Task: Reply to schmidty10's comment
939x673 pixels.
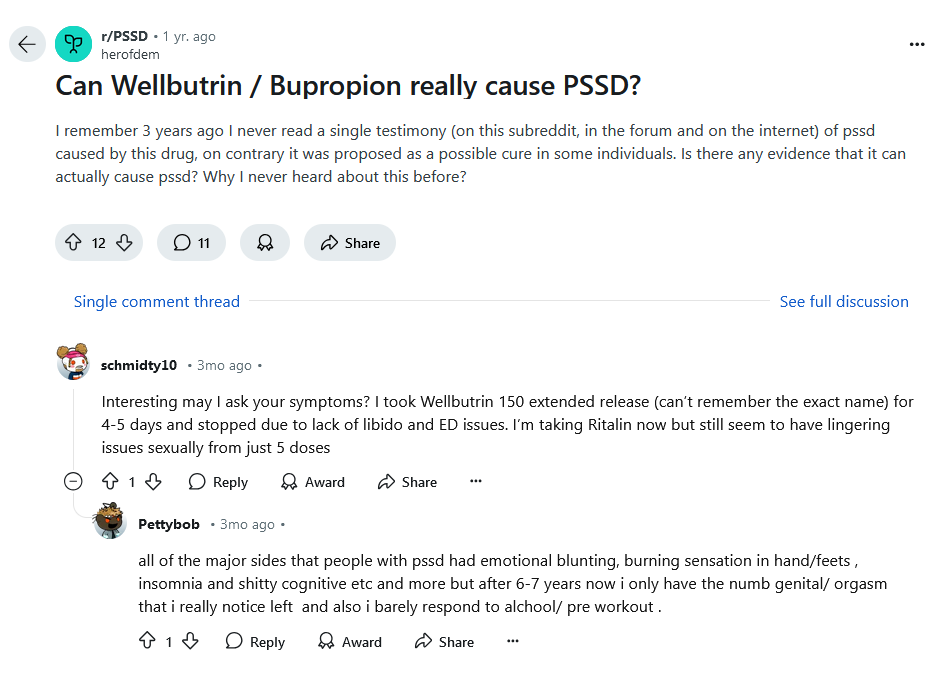Action: click(x=218, y=482)
